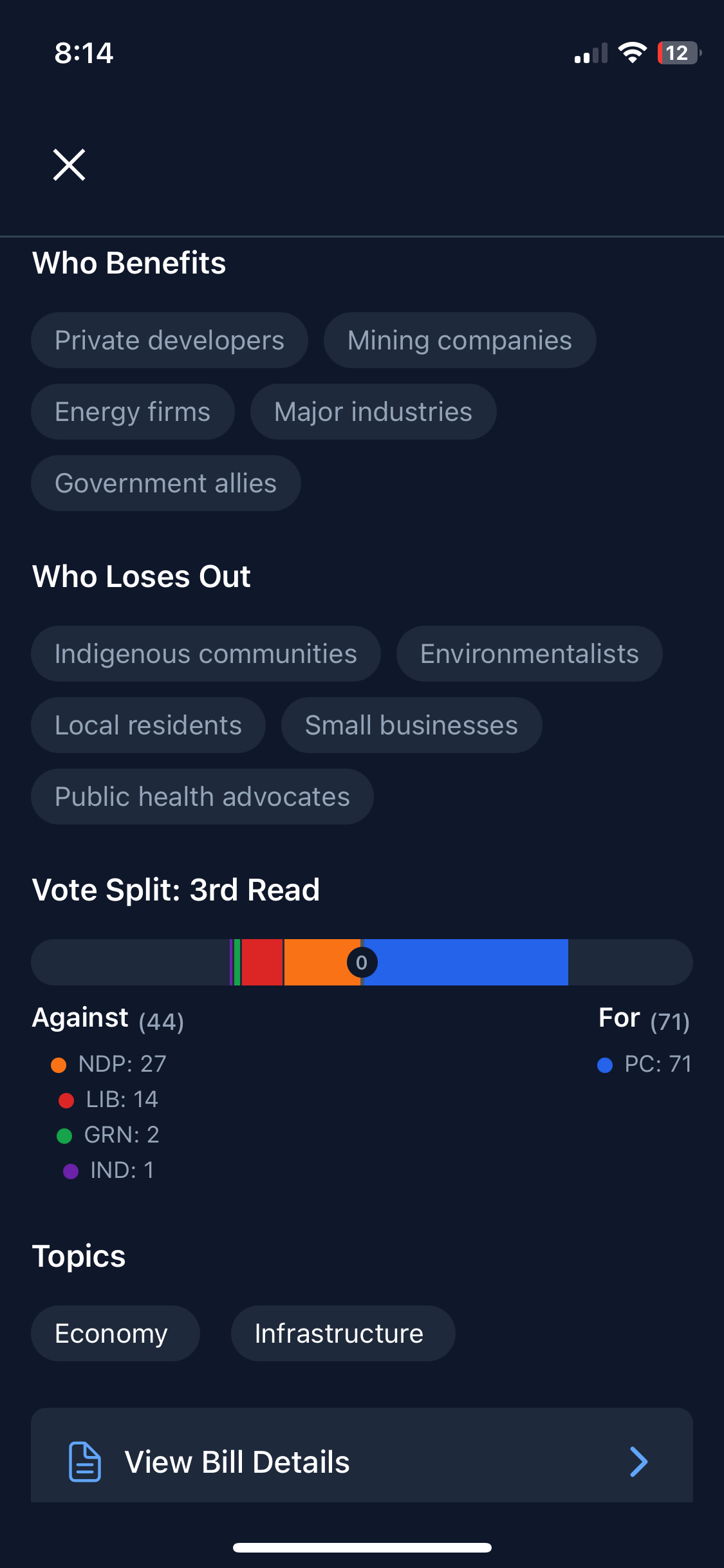The image size is (724, 1568).
Task: Tap the Public health advocates chip
Action: pos(202,797)
